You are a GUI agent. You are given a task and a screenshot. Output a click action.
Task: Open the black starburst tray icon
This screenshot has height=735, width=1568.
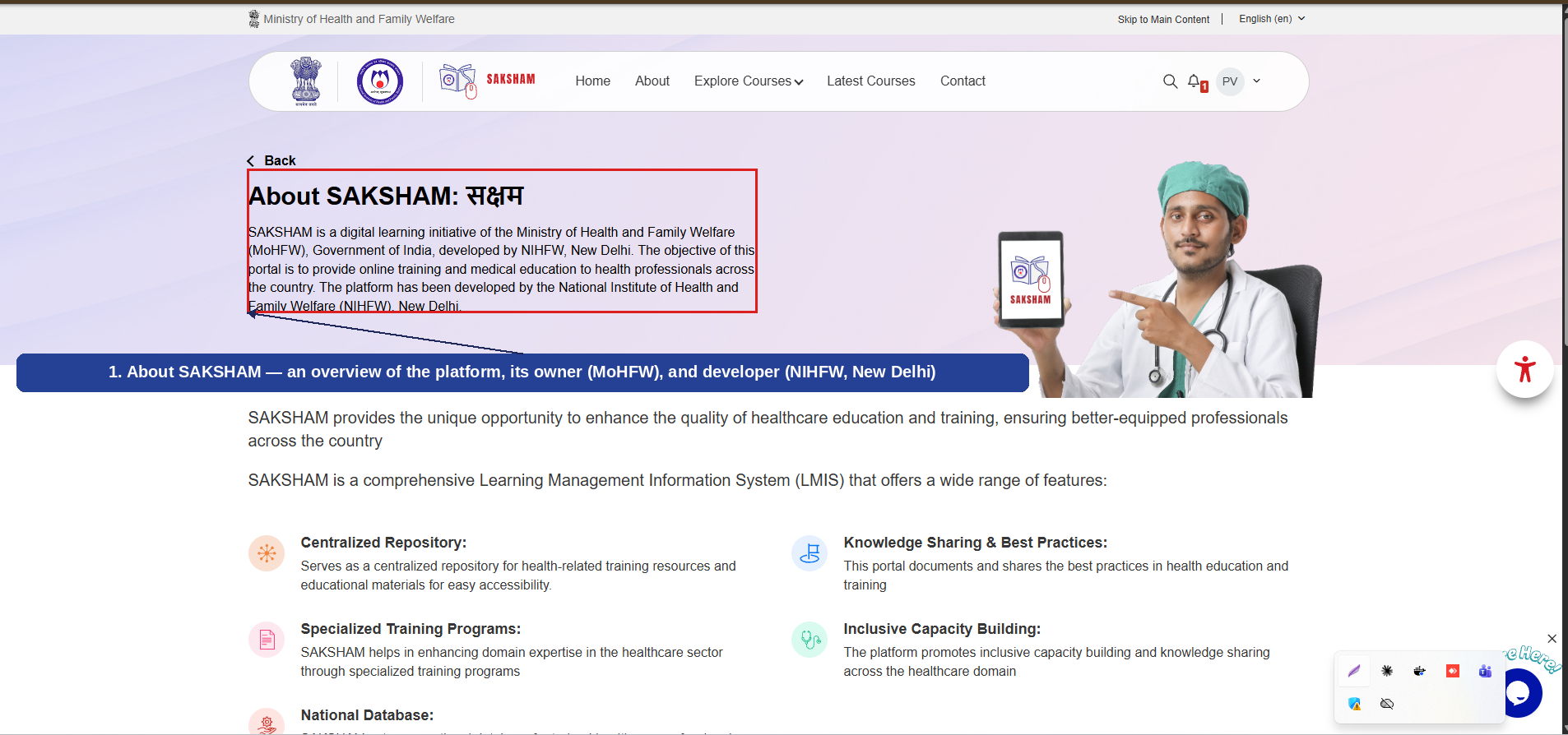1387,671
